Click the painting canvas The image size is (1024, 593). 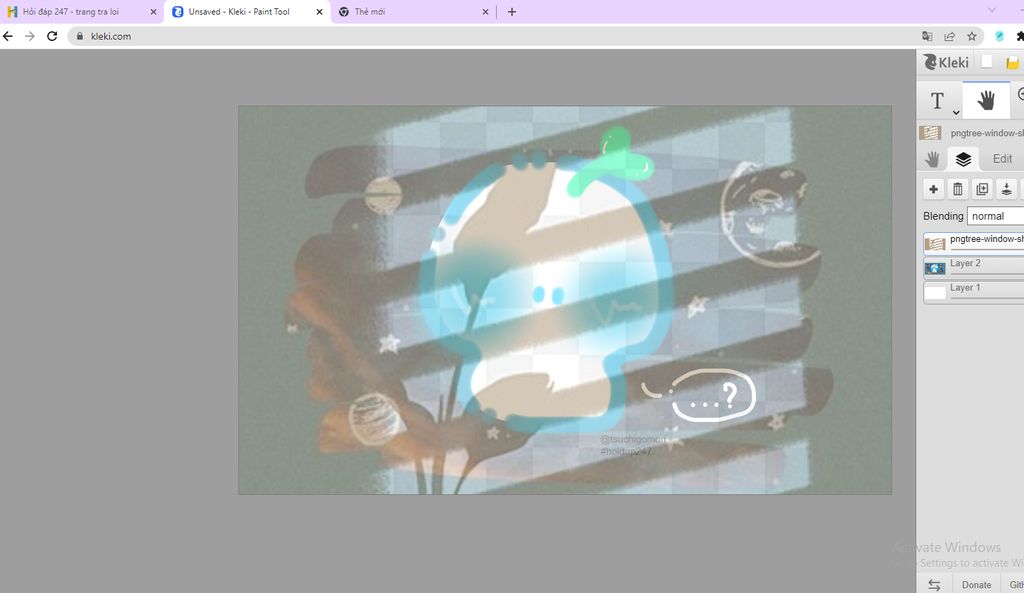(x=565, y=300)
